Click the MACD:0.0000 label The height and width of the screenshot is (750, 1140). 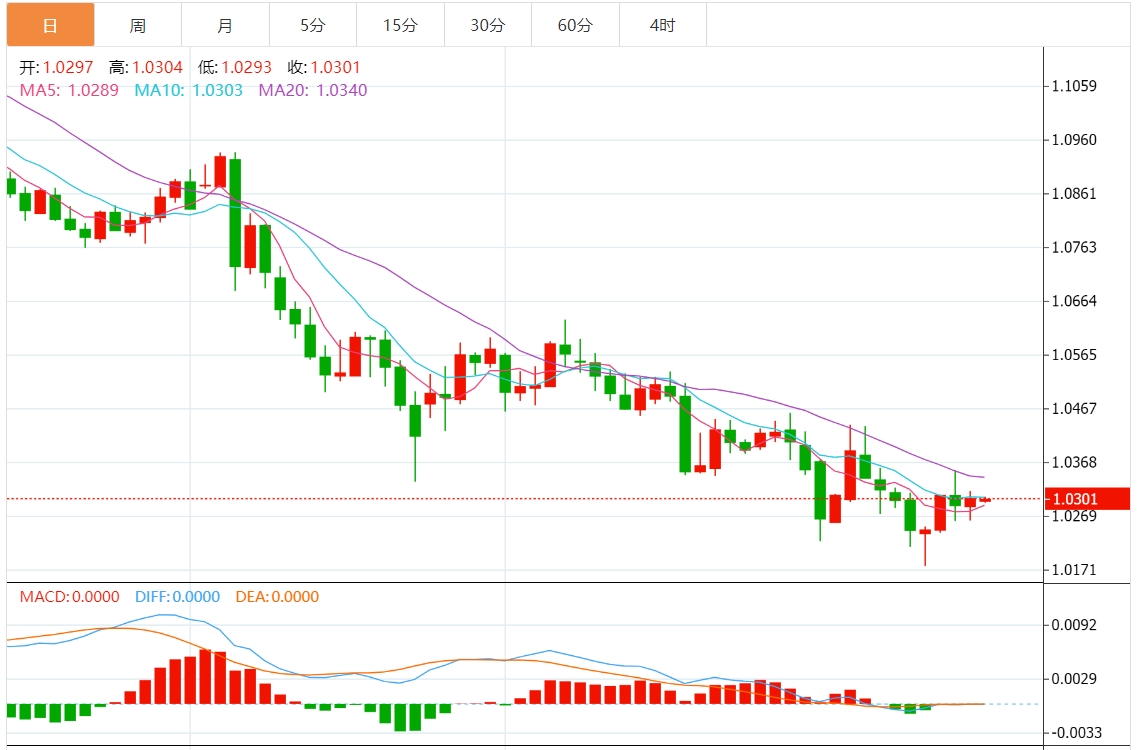(x=69, y=597)
